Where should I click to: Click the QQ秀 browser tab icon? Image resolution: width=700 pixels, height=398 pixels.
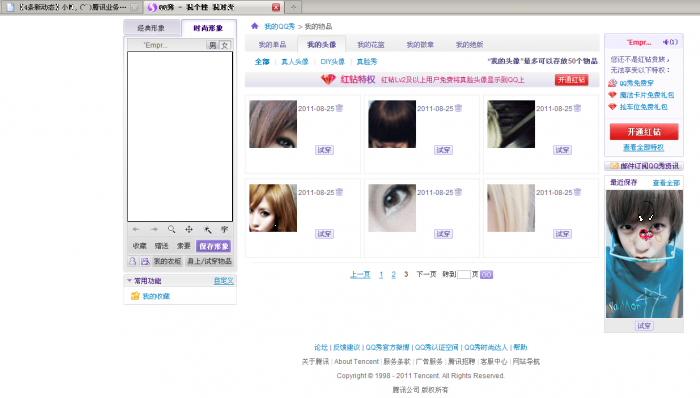click(x=152, y=7)
